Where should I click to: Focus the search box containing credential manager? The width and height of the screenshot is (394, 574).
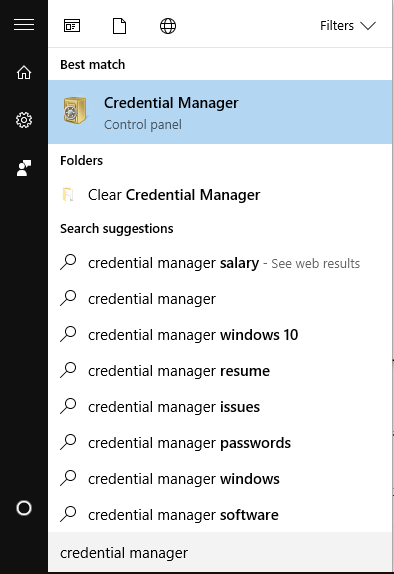click(220, 552)
